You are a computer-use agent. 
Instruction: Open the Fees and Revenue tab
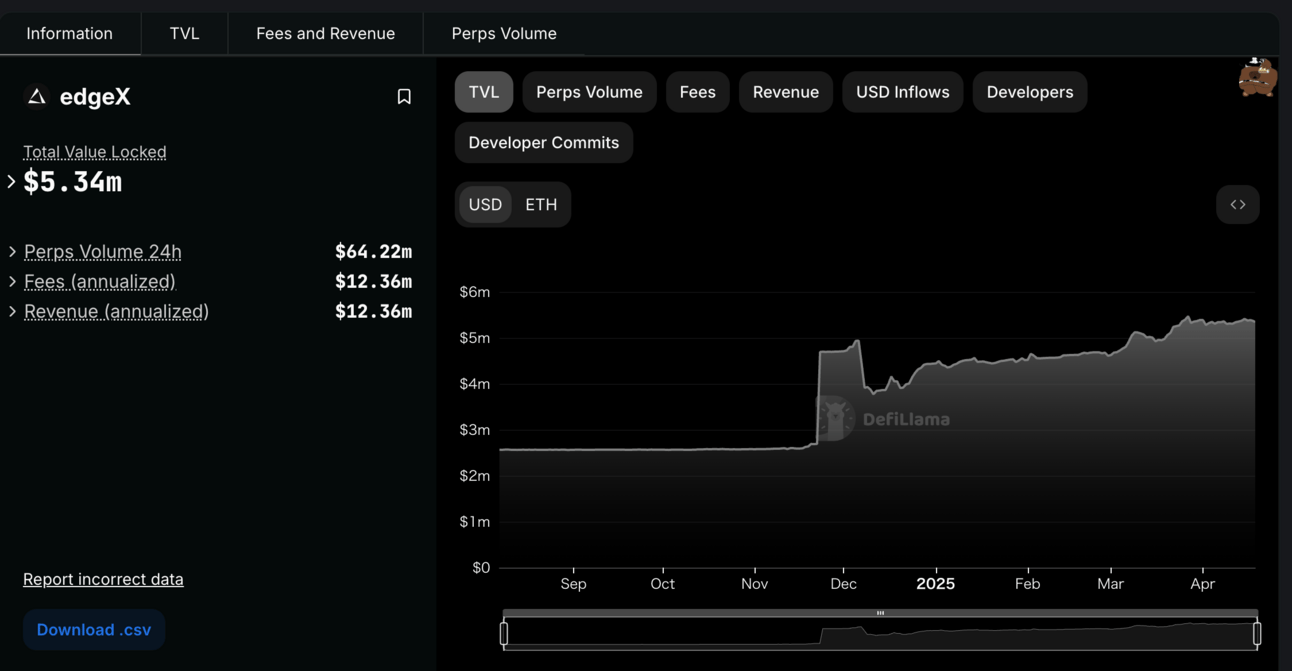point(325,33)
